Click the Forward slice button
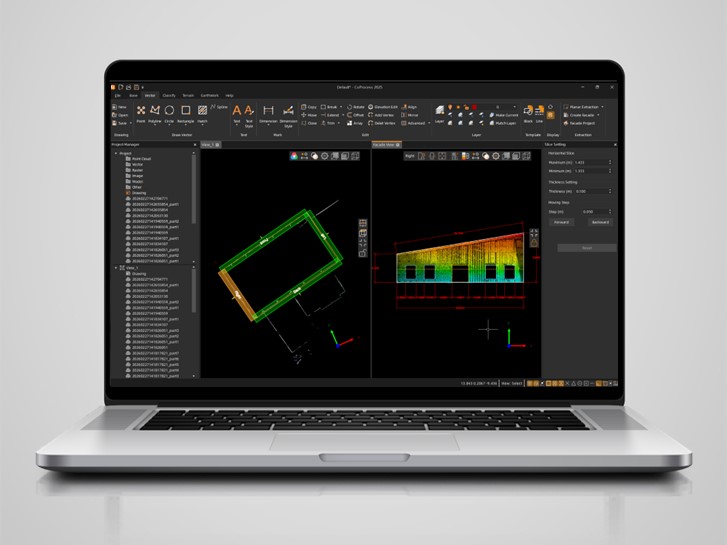The width and height of the screenshot is (727, 545). point(561,222)
